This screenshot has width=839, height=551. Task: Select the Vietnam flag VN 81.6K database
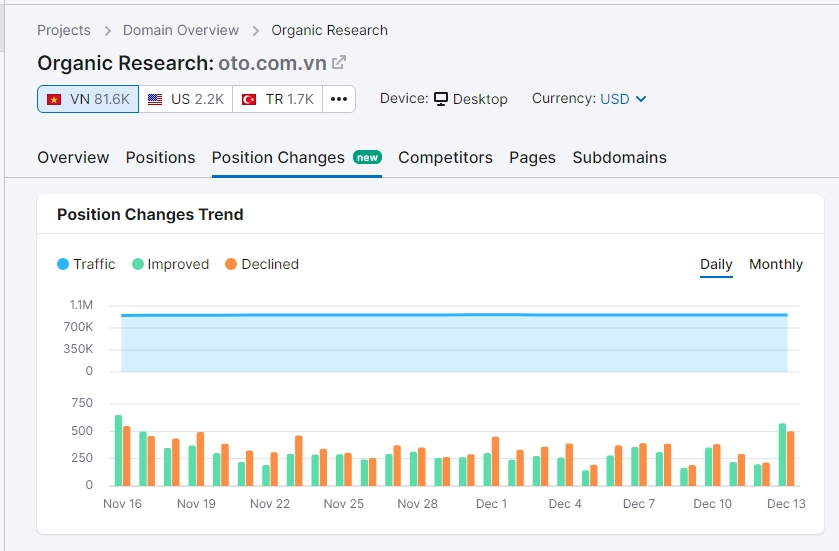(x=88, y=99)
